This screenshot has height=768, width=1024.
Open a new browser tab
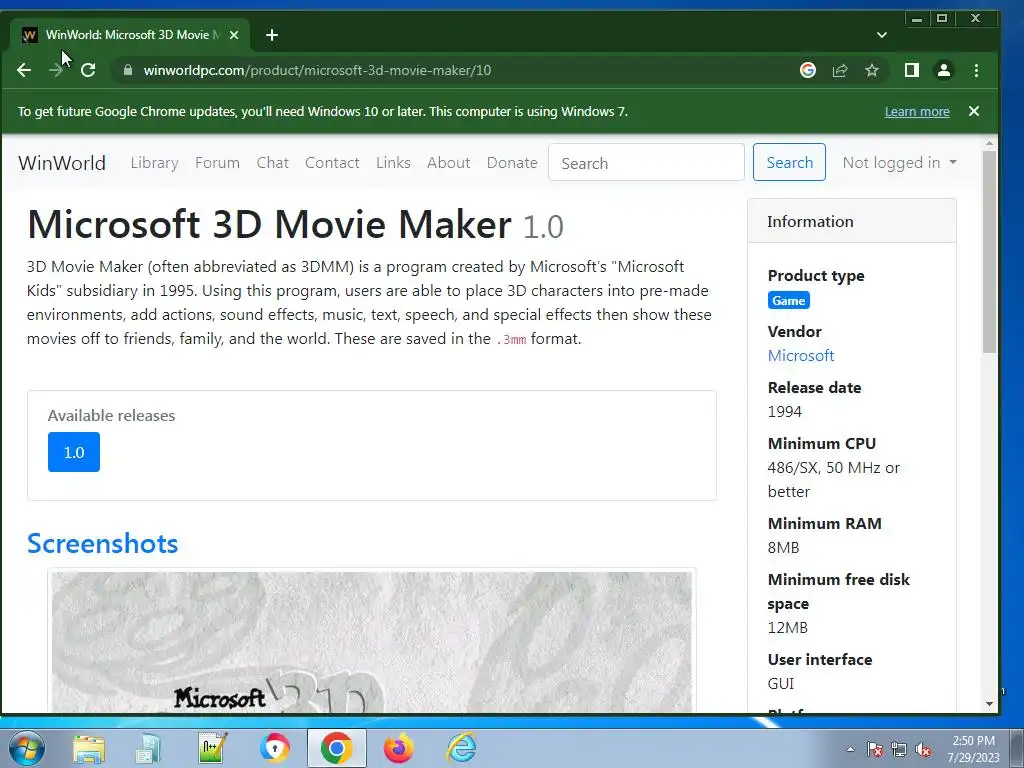coord(272,35)
